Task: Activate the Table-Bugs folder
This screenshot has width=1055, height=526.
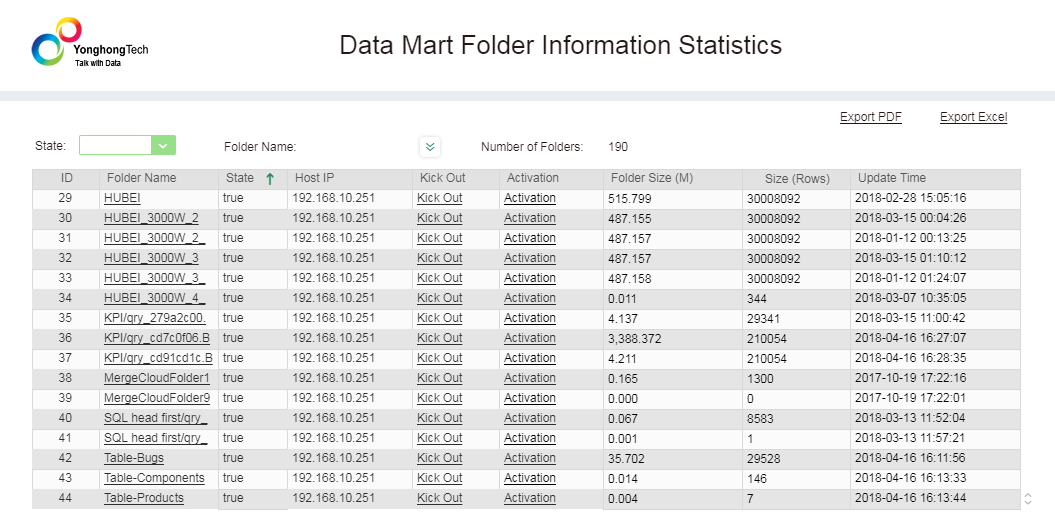Action: coord(529,458)
